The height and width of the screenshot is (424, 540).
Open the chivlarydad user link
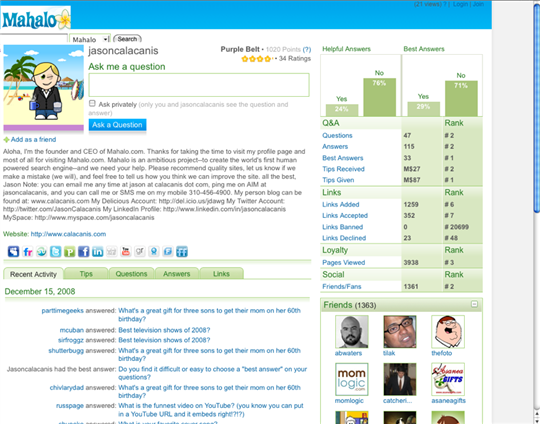pos(66,387)
